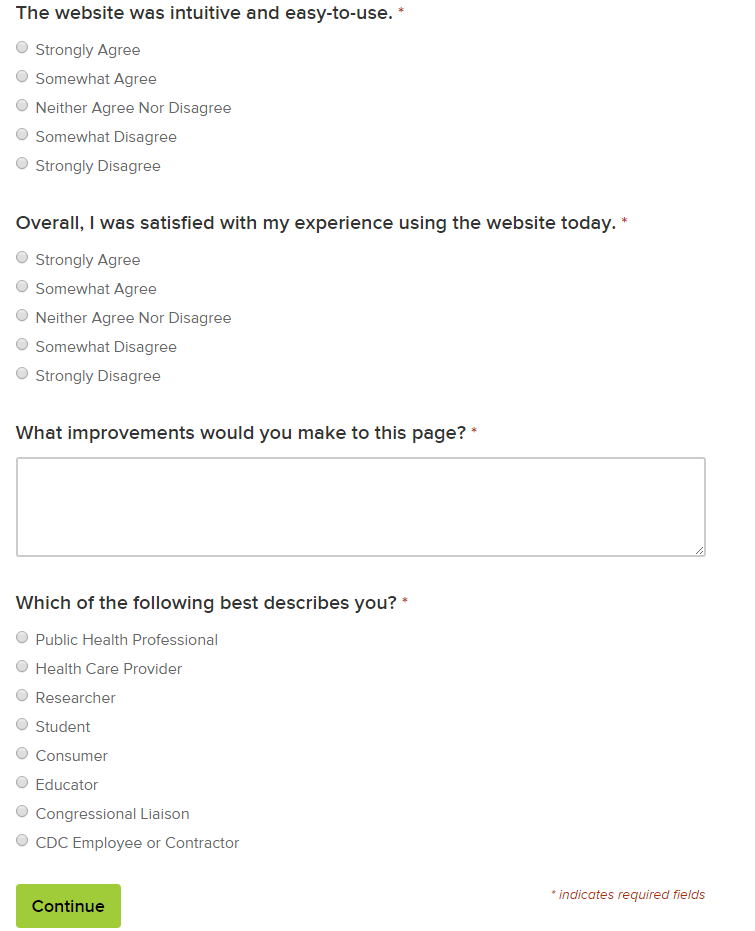
Task: Choose Strongly Disagree for intuitive website question
Action: pos(22,164)
